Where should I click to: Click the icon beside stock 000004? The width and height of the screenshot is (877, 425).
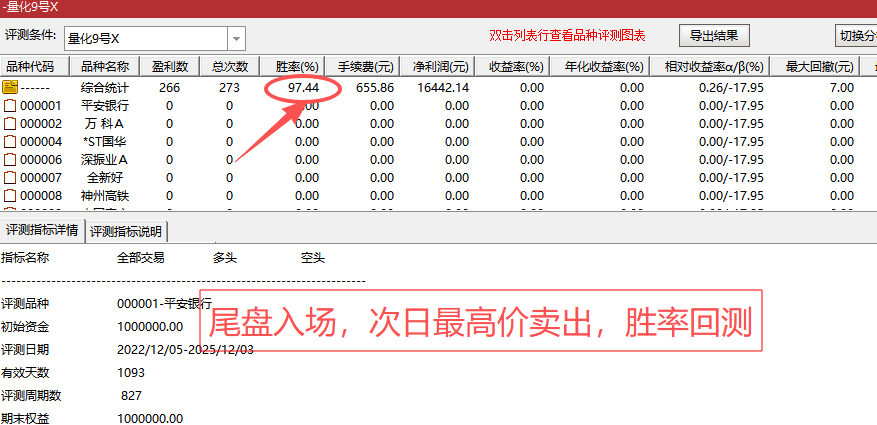point(11,141)
